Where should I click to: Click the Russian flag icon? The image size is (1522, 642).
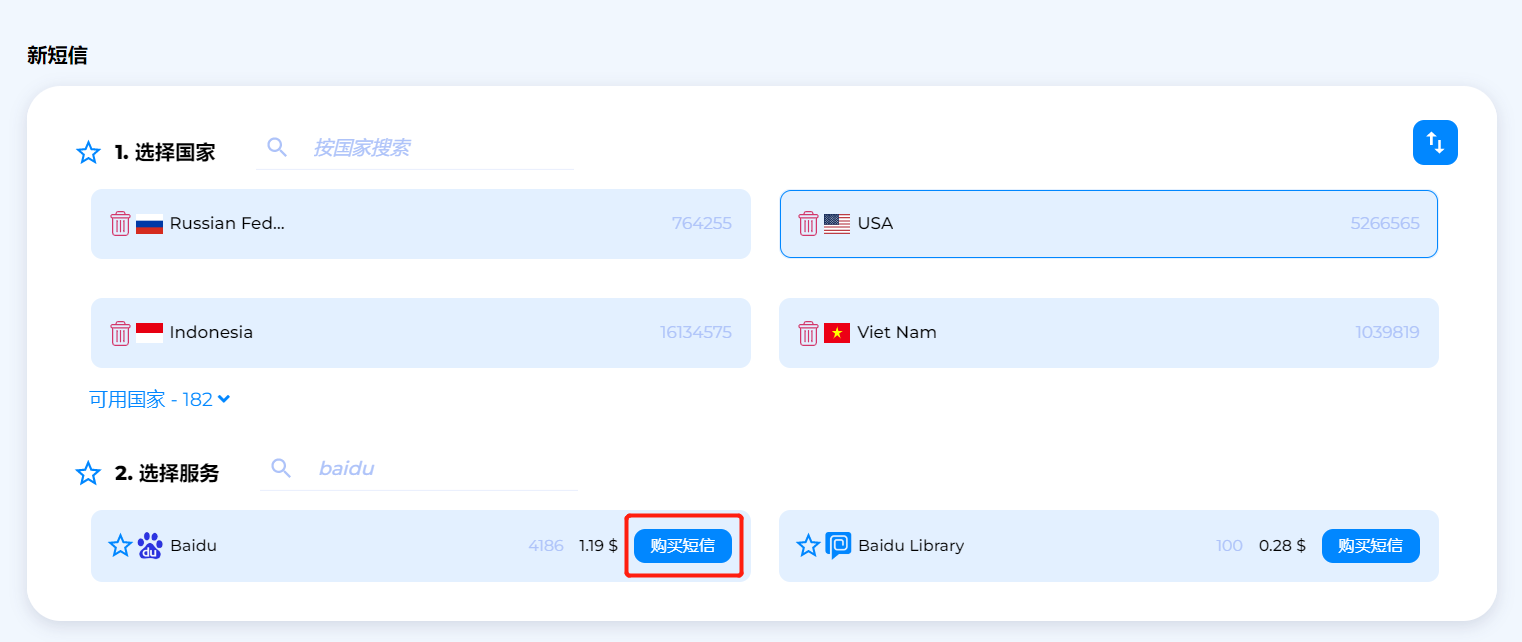[x=149, y=224]
